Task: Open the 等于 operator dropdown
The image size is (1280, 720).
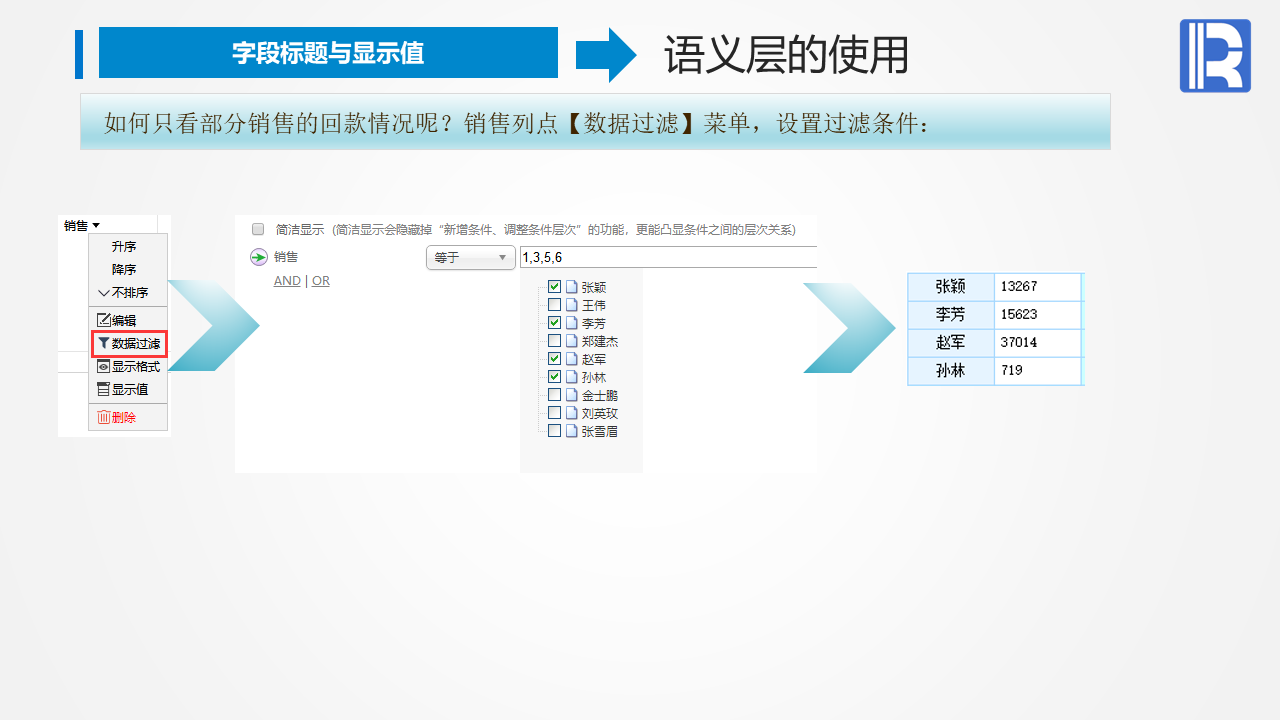Action: click(471, 257)
